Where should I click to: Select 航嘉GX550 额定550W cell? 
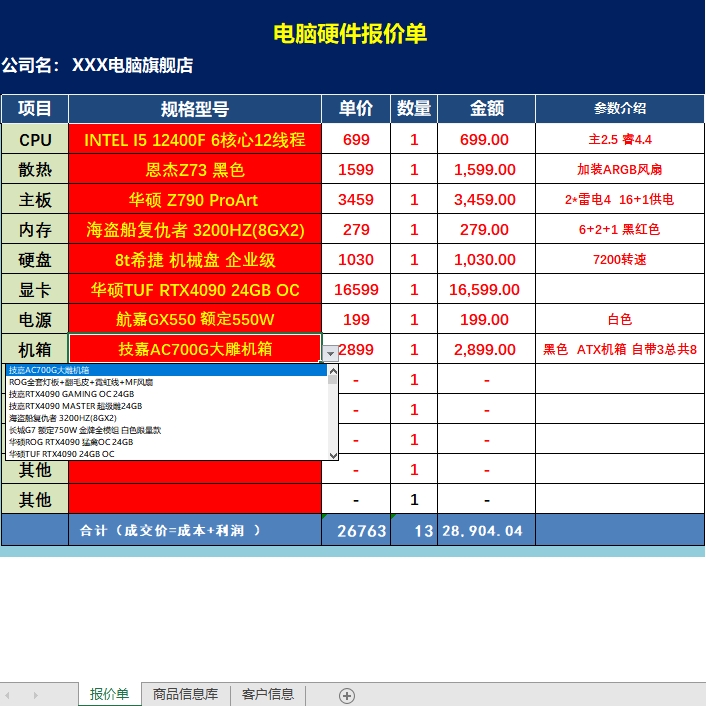(x=195, y=320)
